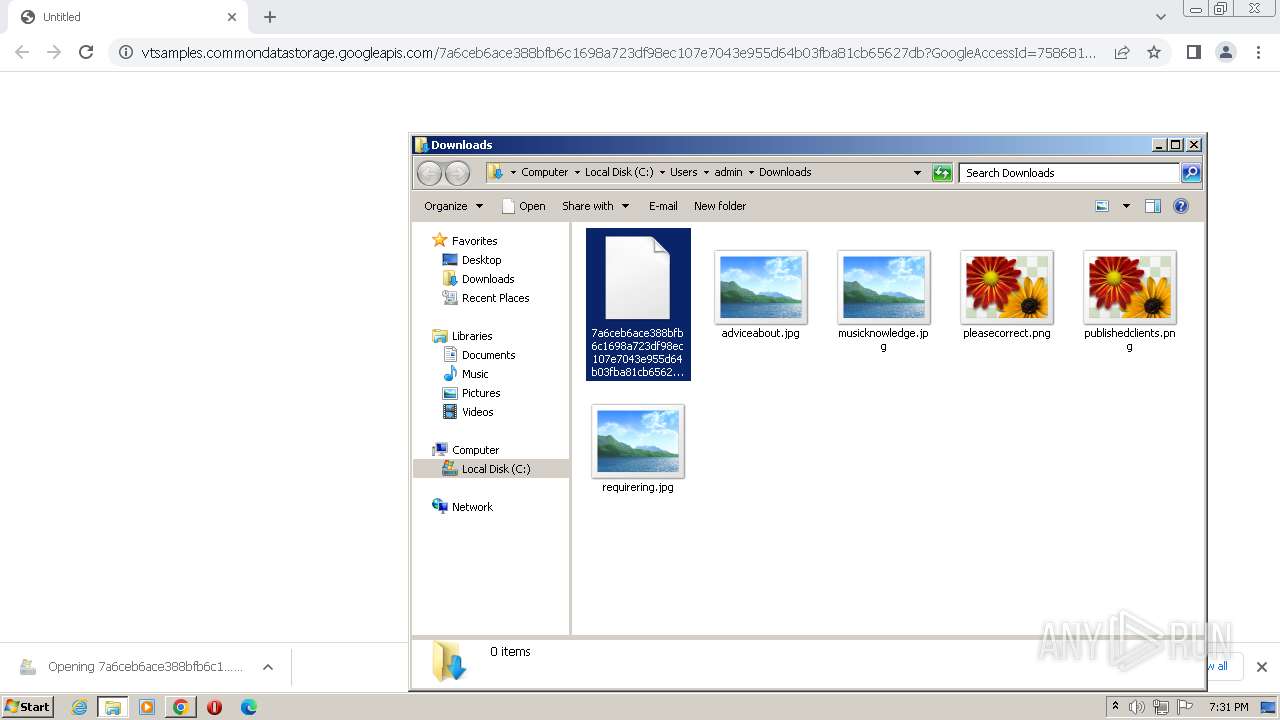Image resolution: width=1280 pixels, height=720 pixels.
Task: Click the Open toolbar button
Action: (523, 206)
